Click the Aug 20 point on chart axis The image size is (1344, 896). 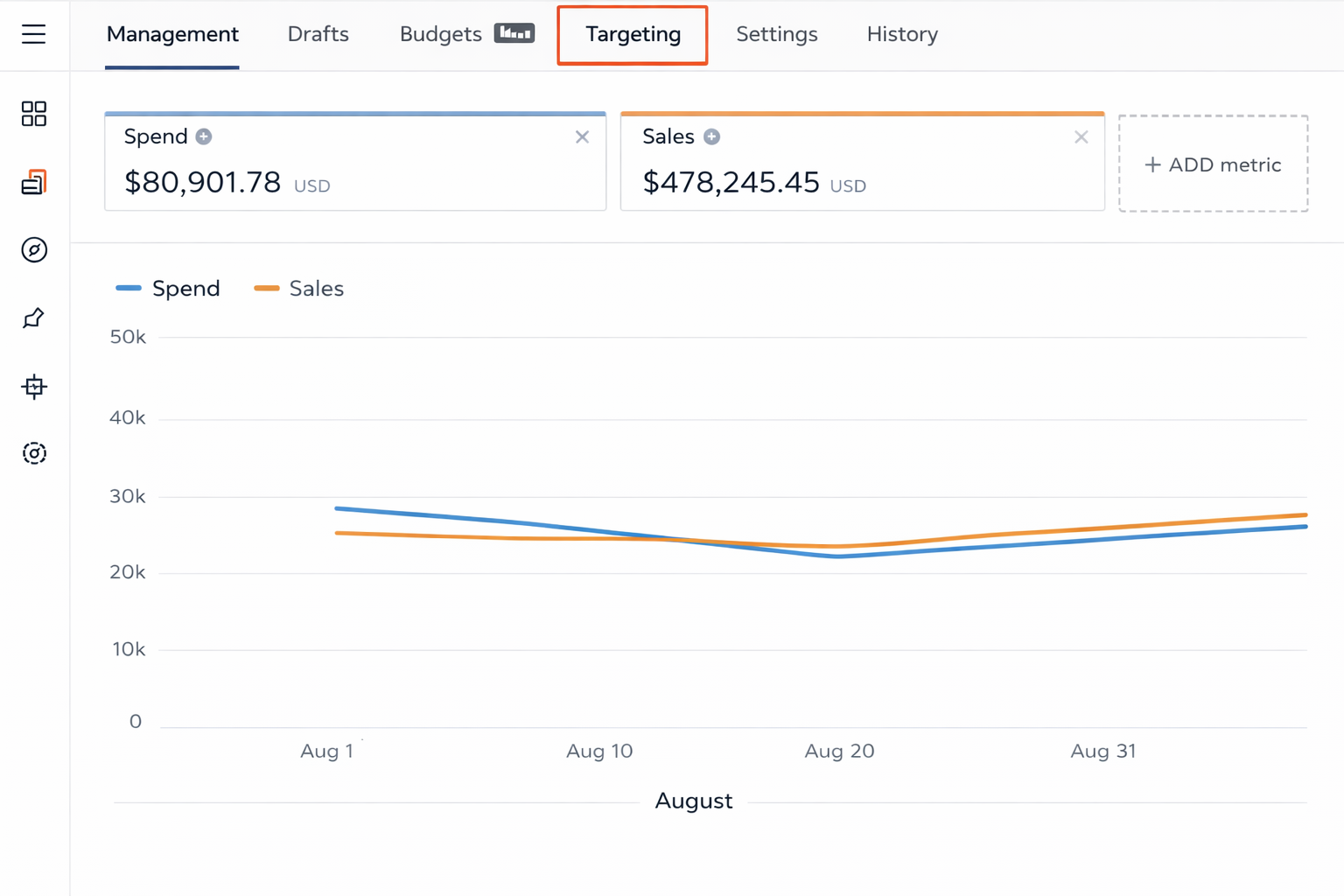839,751
